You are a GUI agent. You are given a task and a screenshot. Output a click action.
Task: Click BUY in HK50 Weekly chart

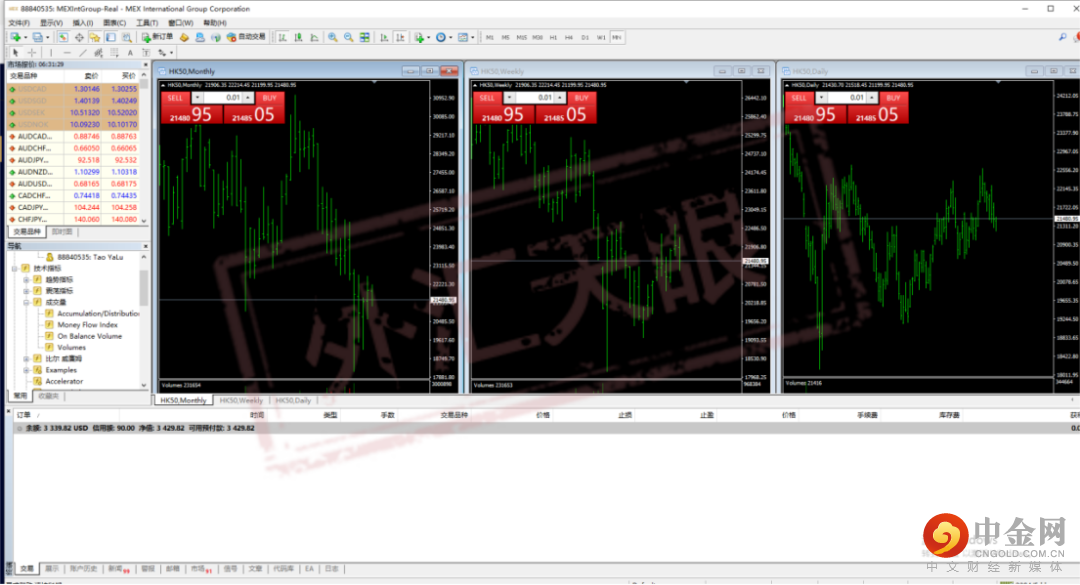coord(581,98)
